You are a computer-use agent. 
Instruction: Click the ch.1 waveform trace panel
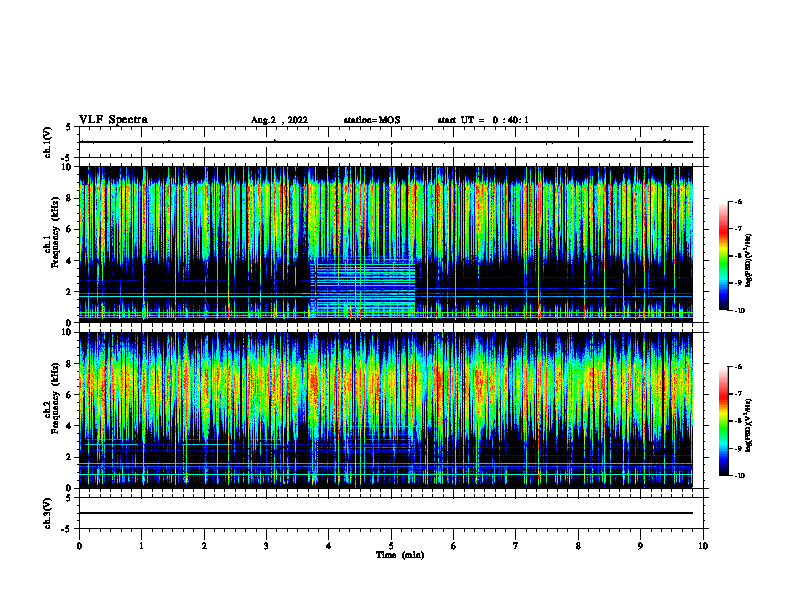tap(391, 142)
